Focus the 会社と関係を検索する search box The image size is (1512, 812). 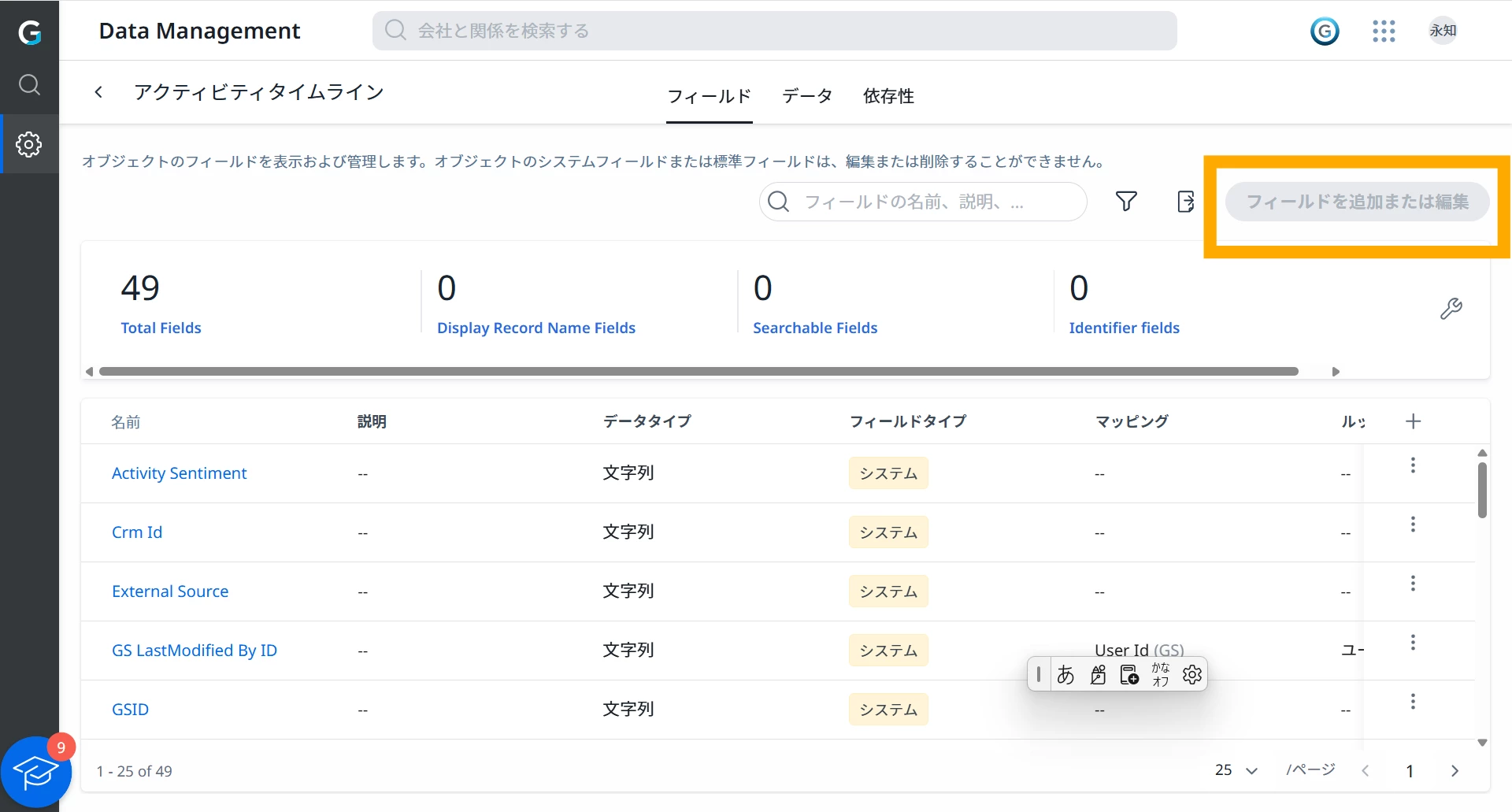click(x=775, y=31)
